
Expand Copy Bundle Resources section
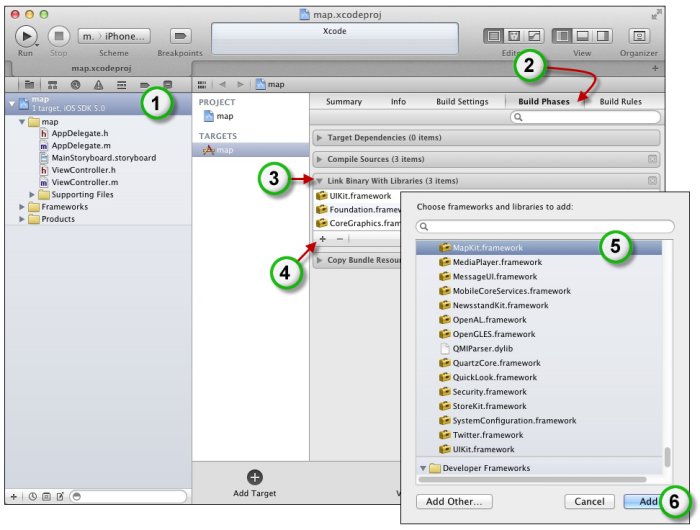pyautogui.click(x=319, y=260)
